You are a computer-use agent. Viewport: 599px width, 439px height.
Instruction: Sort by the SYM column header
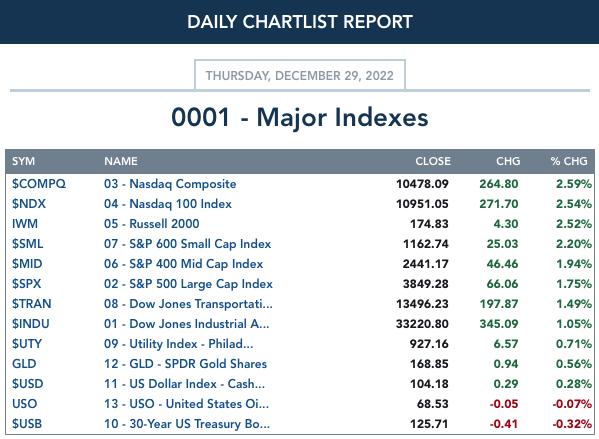(23, 161)
